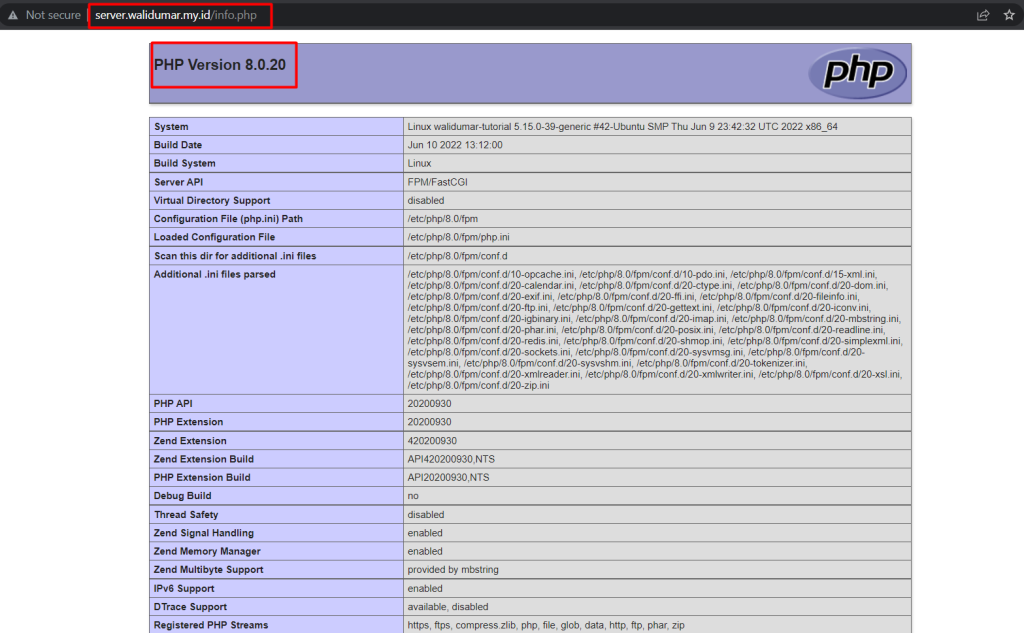The image size is (1024, 633).
Task: Click the 'PHP Version 8.0.20' heading
Action: [x=220, y=65]
